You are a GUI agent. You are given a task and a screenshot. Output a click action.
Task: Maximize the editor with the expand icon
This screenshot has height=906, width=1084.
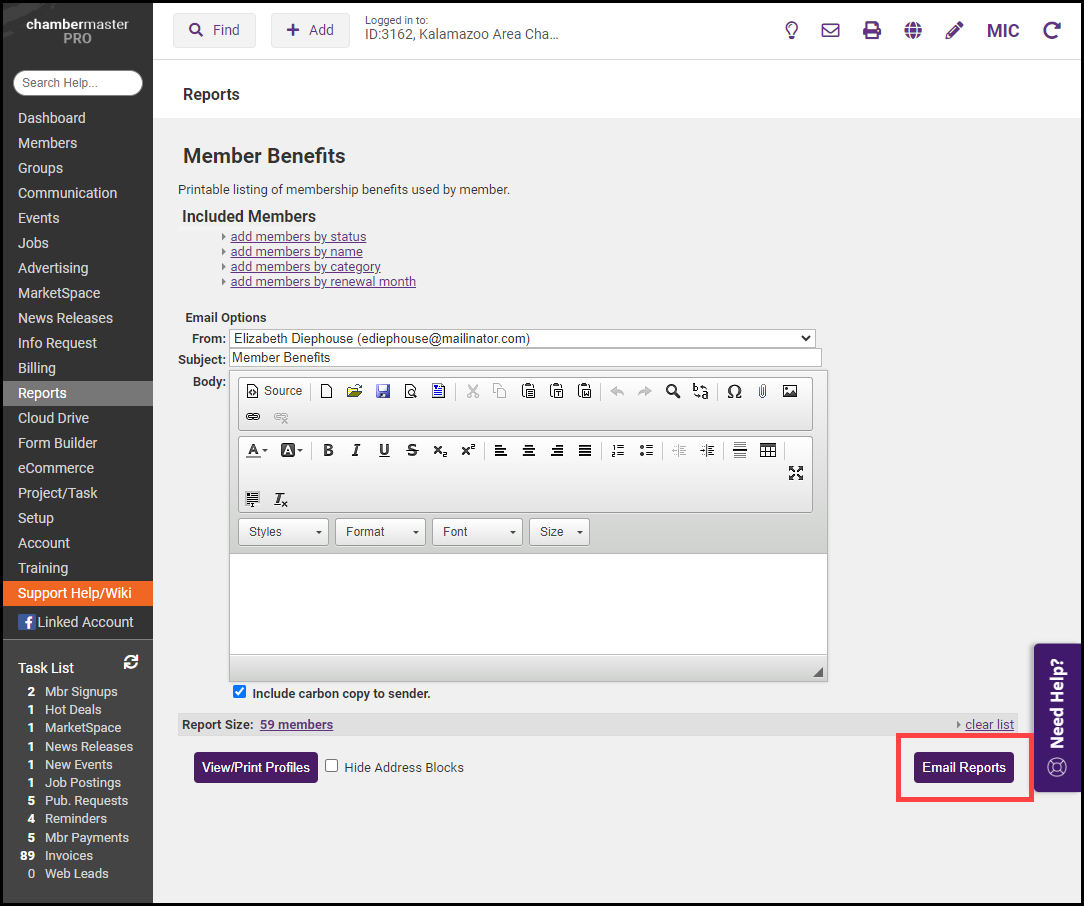coord(796,473)
